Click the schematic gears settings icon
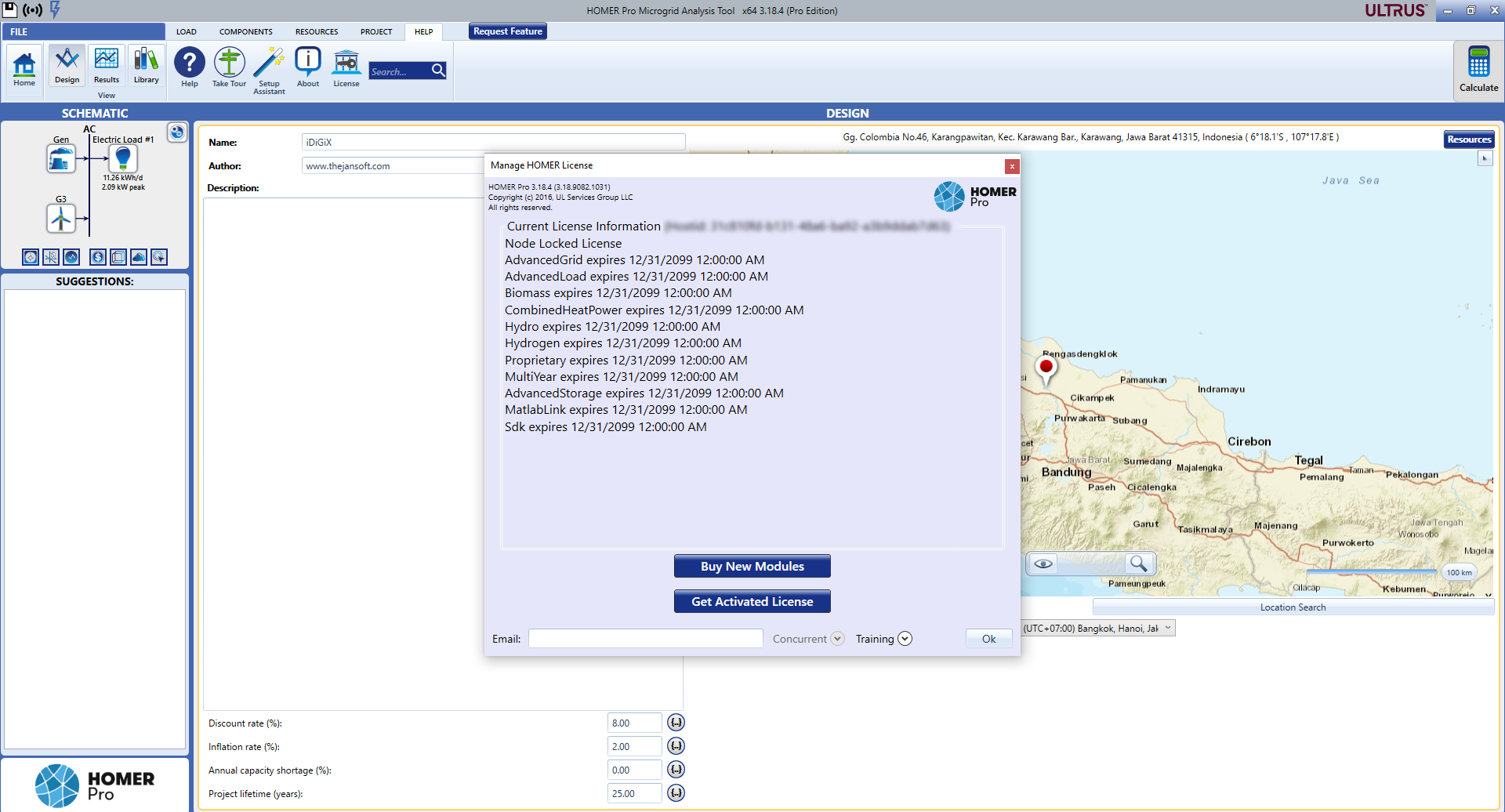The height and width of the screenshot is (812, 1505). (x=177, y=132)
